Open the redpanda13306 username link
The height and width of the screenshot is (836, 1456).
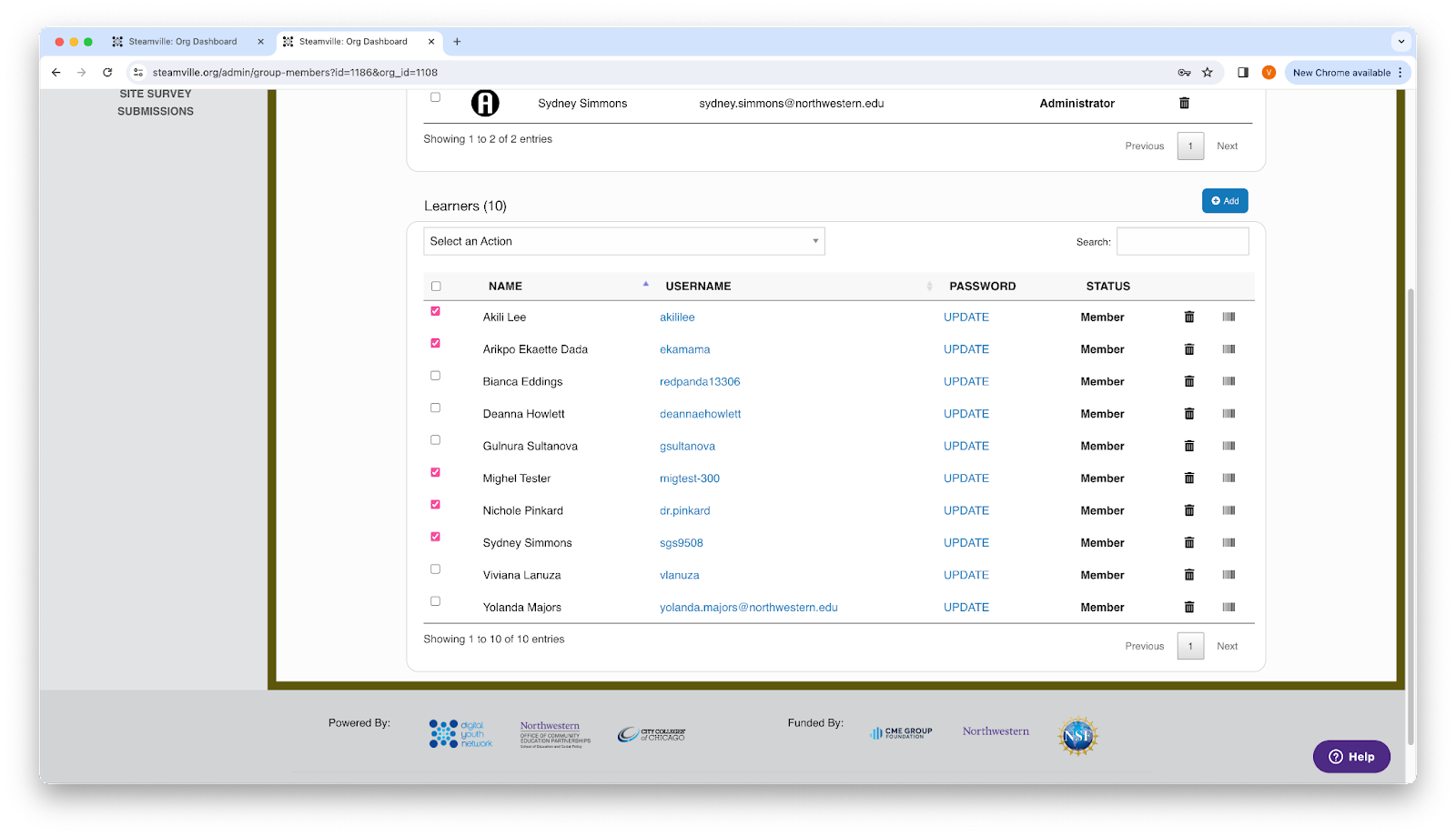click(700, 381)
